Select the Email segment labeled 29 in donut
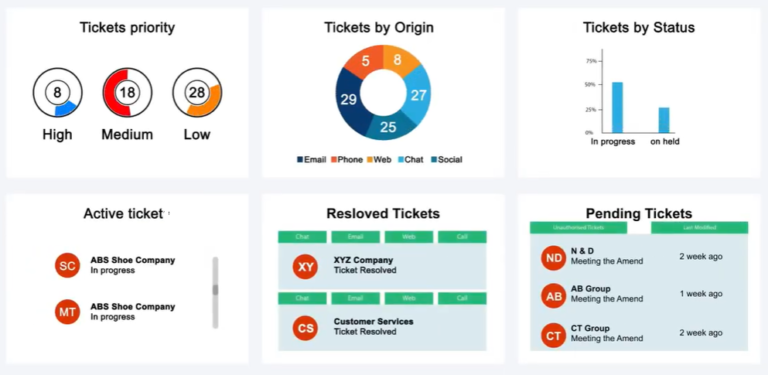 click(351, 101)
